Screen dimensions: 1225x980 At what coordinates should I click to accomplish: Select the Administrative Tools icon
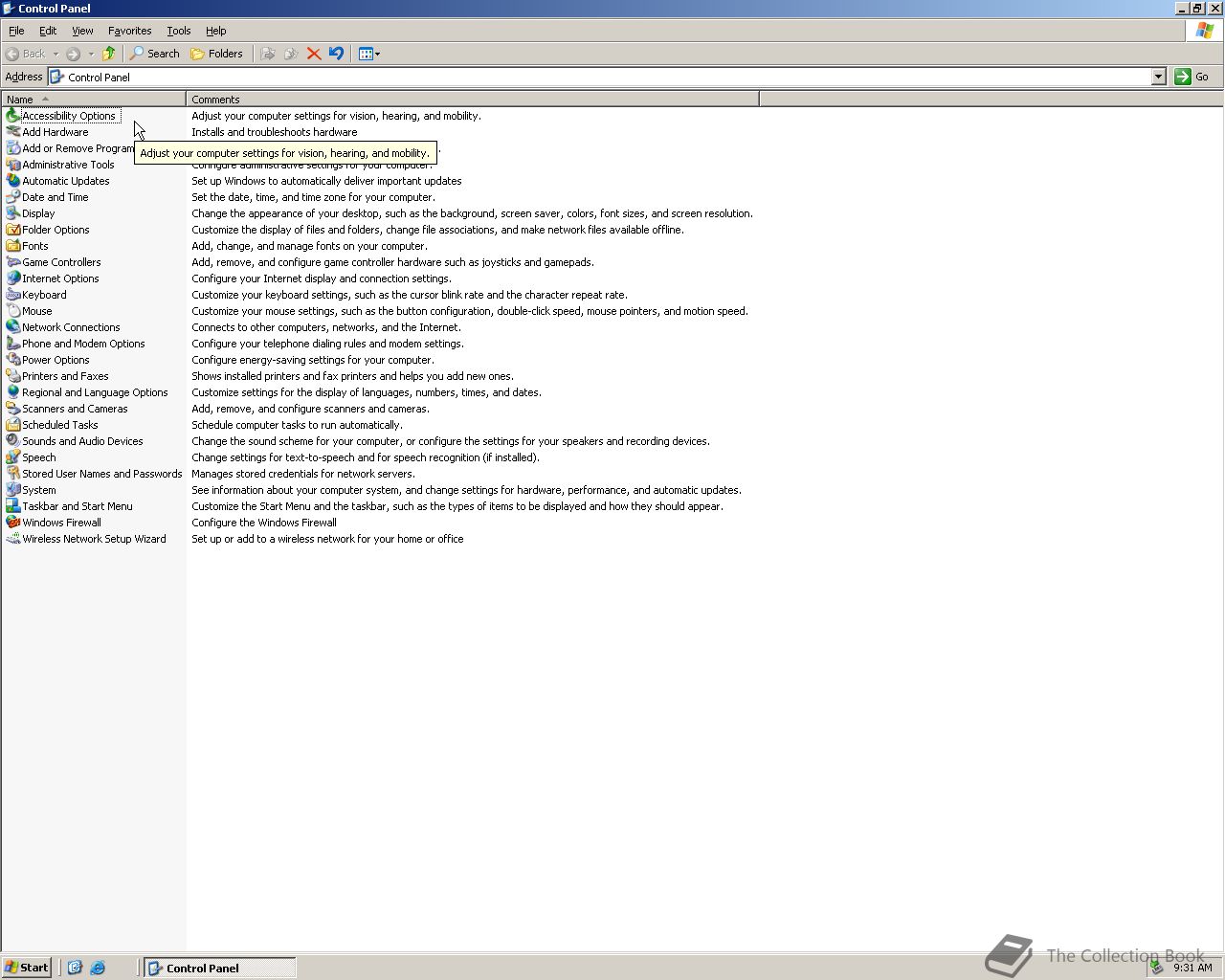(13, 165)
